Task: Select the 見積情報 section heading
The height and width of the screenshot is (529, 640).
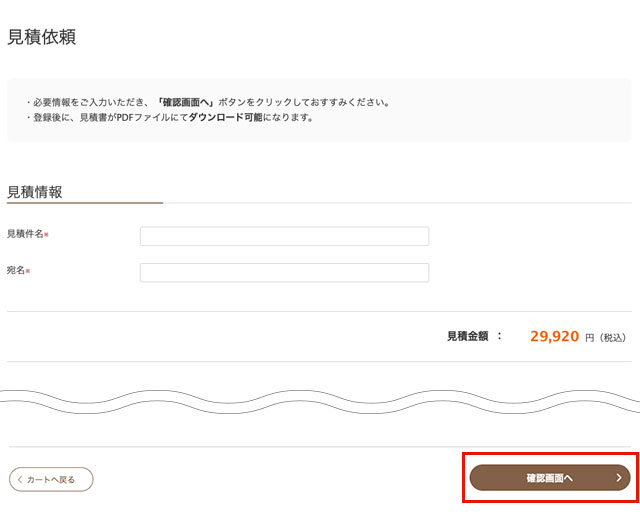Action: [x=35, y=192]
